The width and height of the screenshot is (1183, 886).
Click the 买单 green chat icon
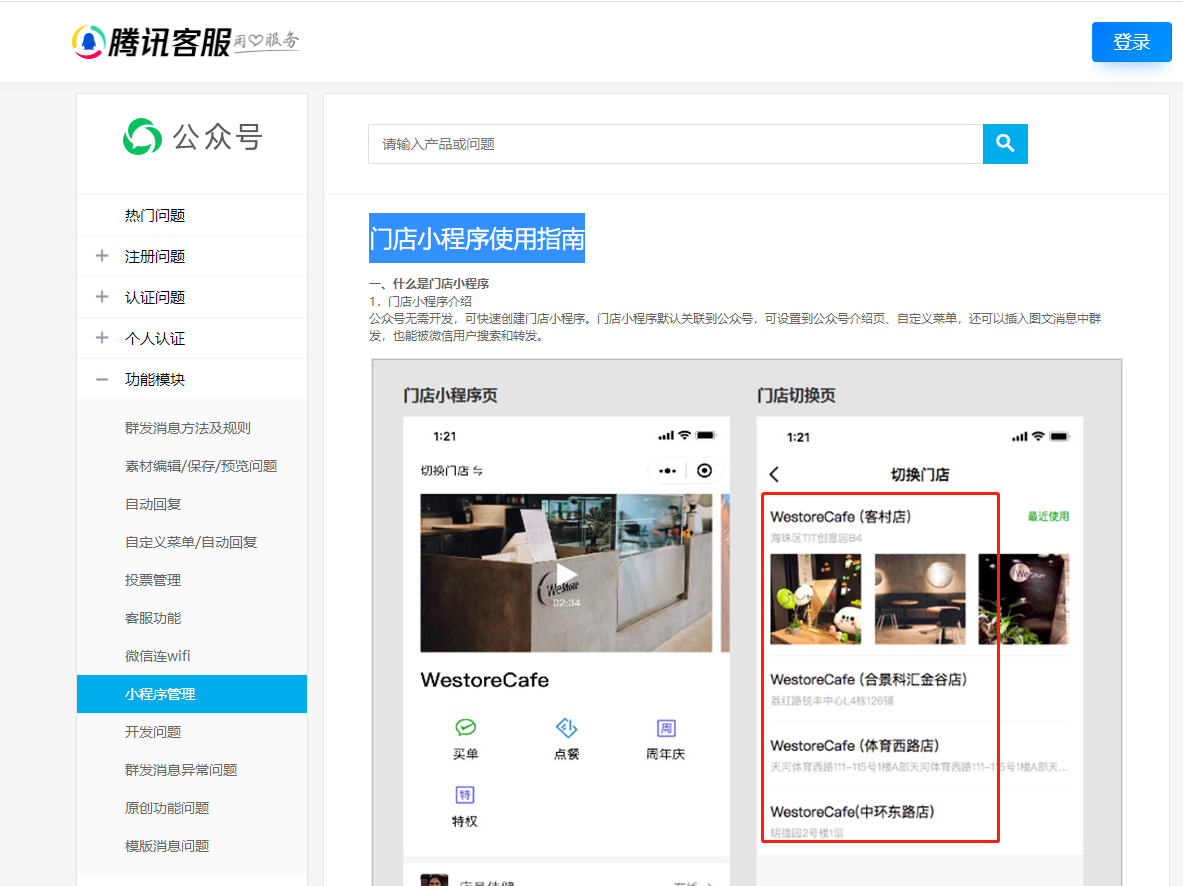tap(466, 728)
